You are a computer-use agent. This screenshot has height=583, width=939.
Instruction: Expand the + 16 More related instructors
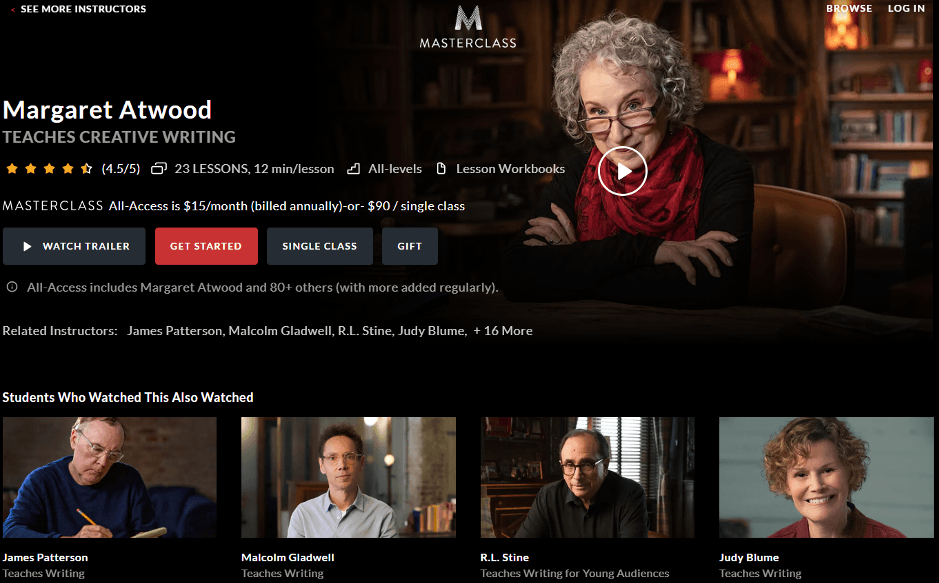coord(503,331)
